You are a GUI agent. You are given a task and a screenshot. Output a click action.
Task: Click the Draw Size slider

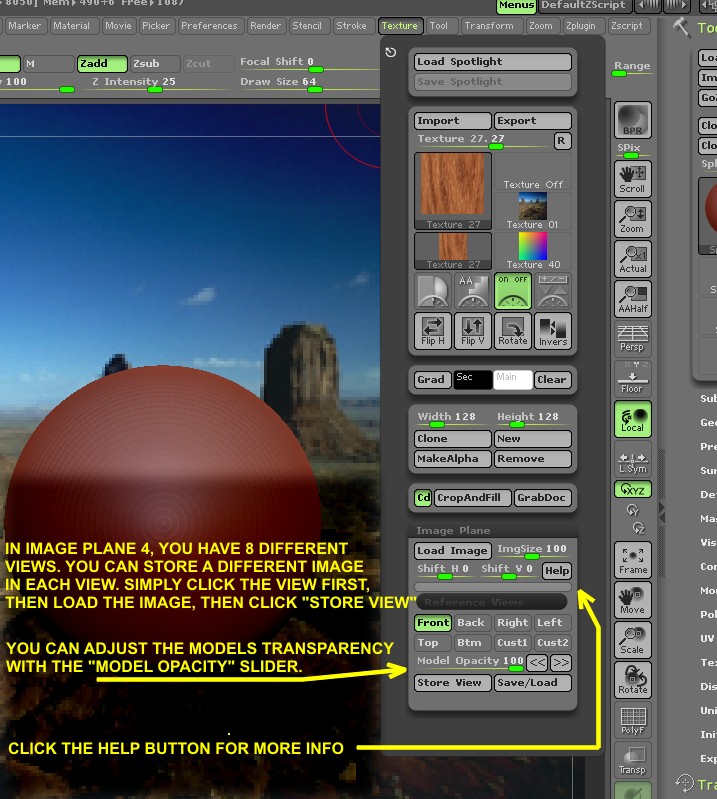coord(308,84)
